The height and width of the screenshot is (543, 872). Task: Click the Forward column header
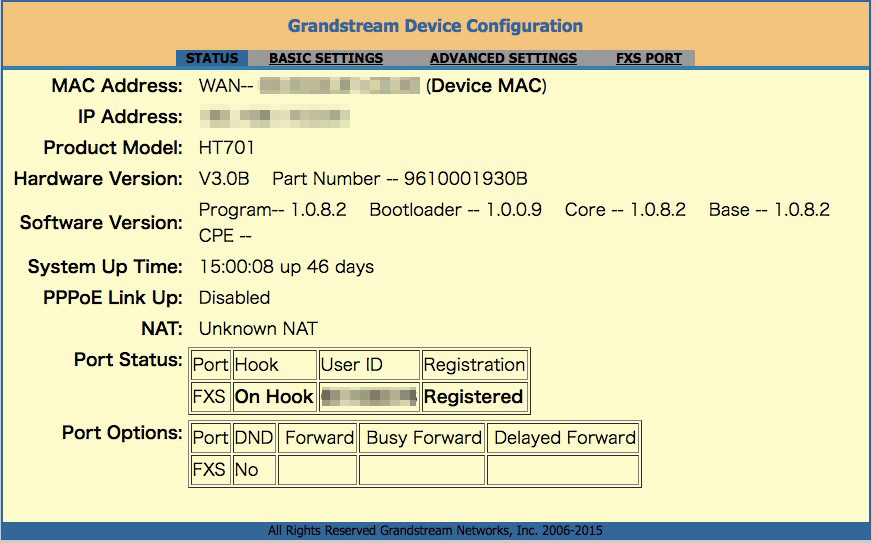[318, 438]
